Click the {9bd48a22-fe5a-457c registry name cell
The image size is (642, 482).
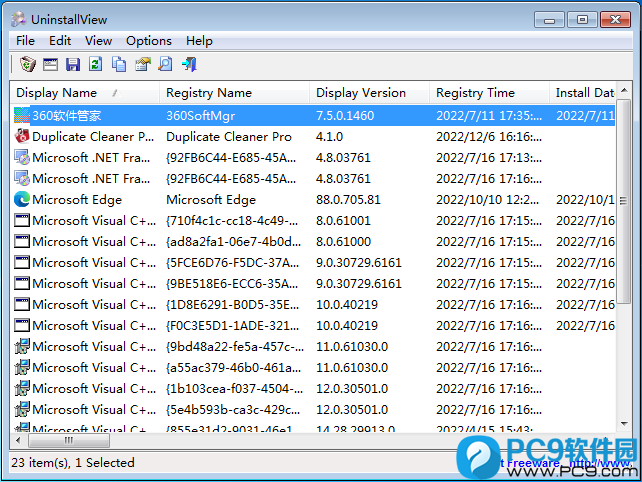[x=235, y=346]
